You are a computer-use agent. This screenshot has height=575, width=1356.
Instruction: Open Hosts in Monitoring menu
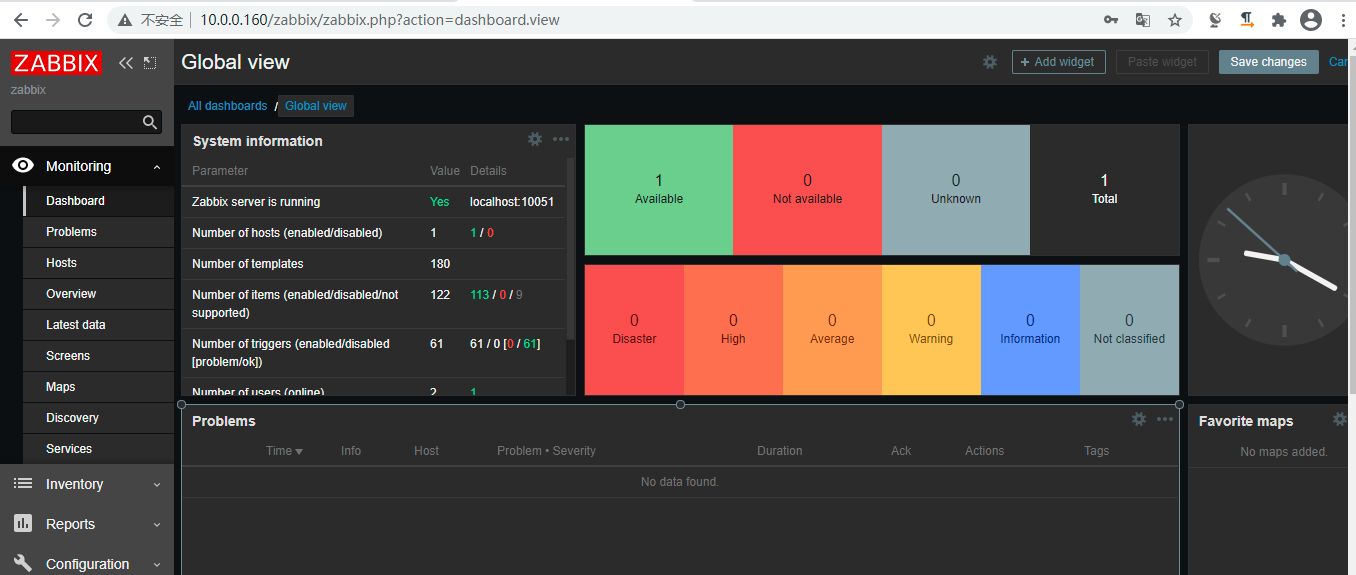[x=98, y=263]
